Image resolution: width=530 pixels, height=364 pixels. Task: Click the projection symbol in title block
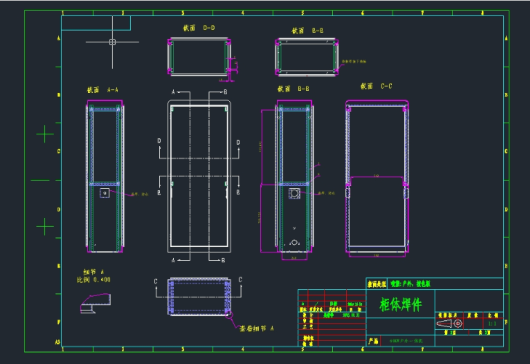[450, 323]
